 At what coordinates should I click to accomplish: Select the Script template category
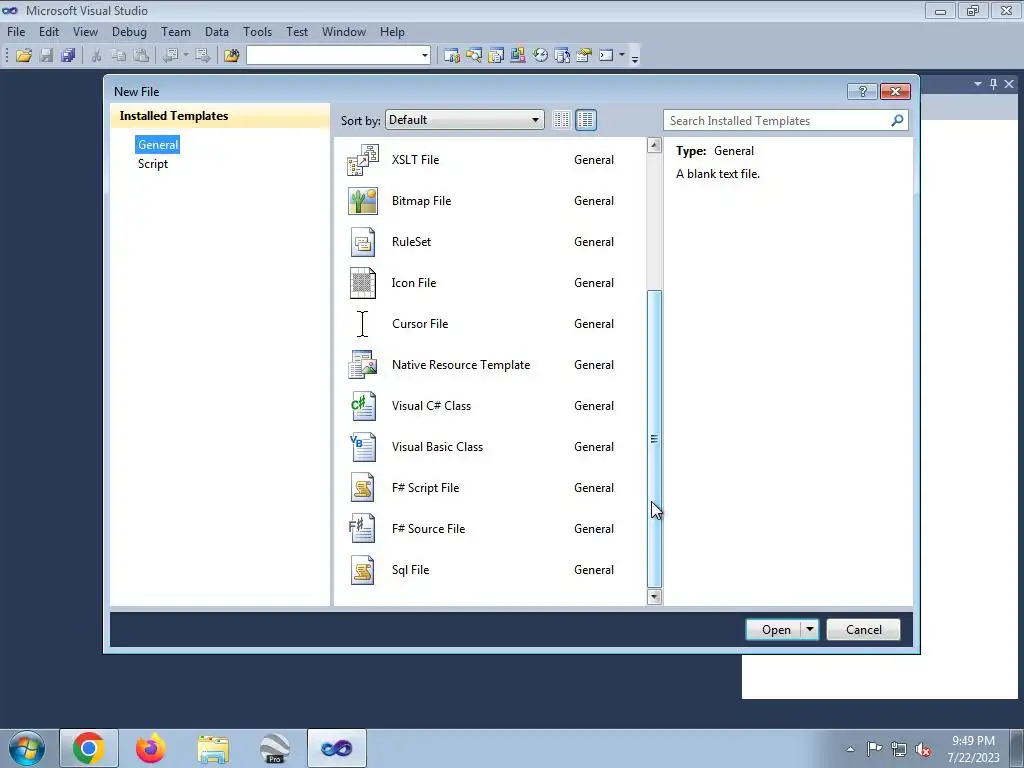pyautogui.click(x=153, y=164)
